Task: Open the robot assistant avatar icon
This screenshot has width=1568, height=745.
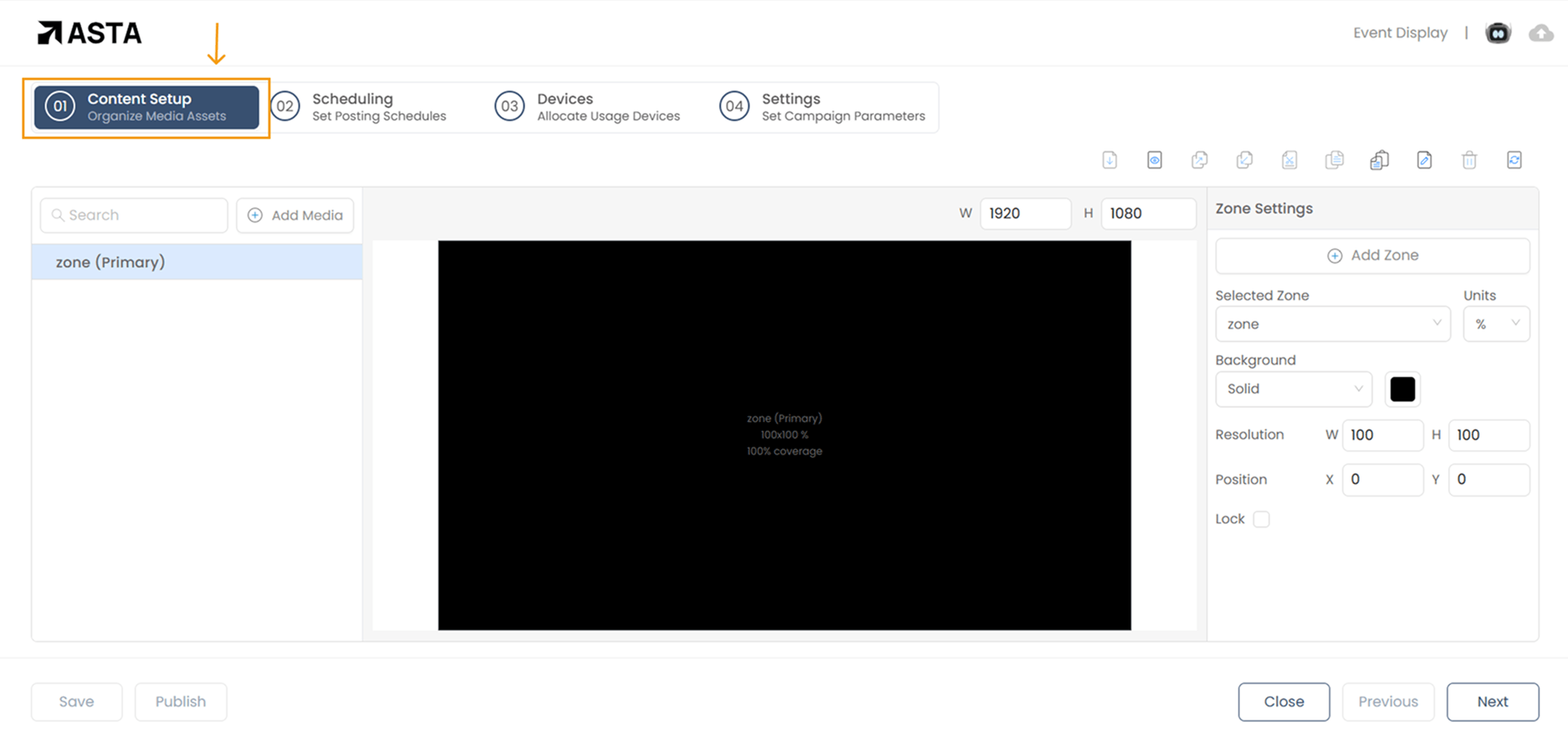Action: [x=1498, y=34]
